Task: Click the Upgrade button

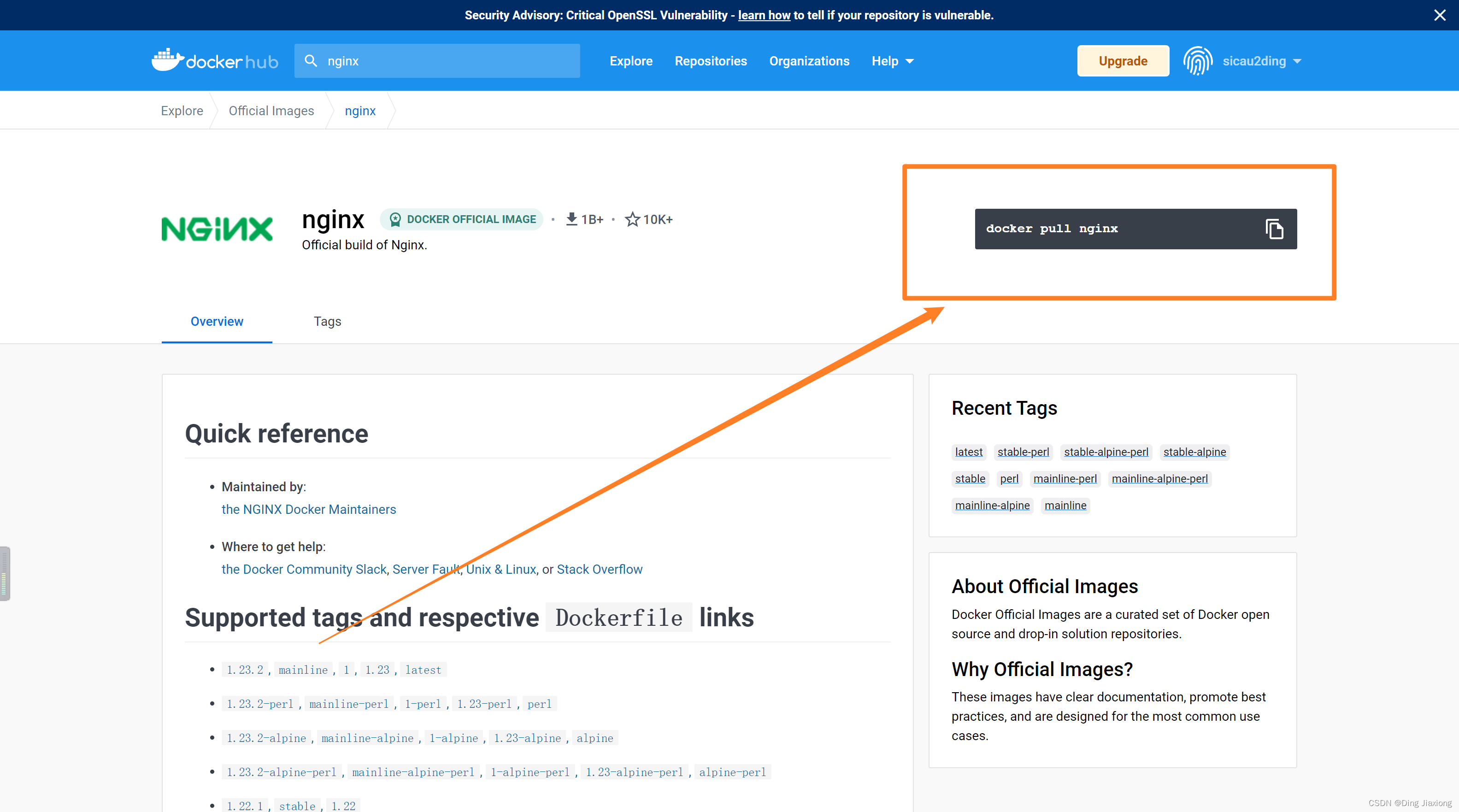Action: tap(1123, 60)
